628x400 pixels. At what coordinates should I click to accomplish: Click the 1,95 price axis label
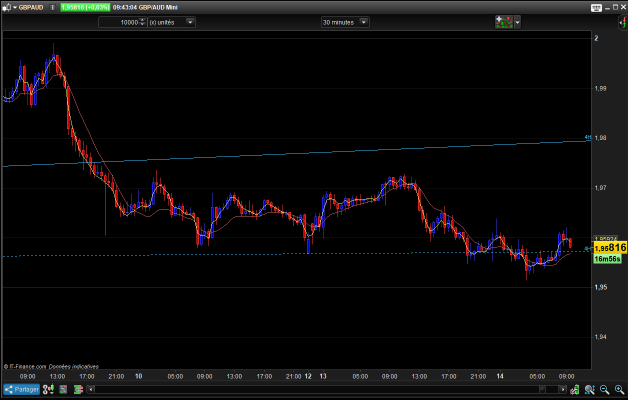pyautogui.click(x=600, y=287)
